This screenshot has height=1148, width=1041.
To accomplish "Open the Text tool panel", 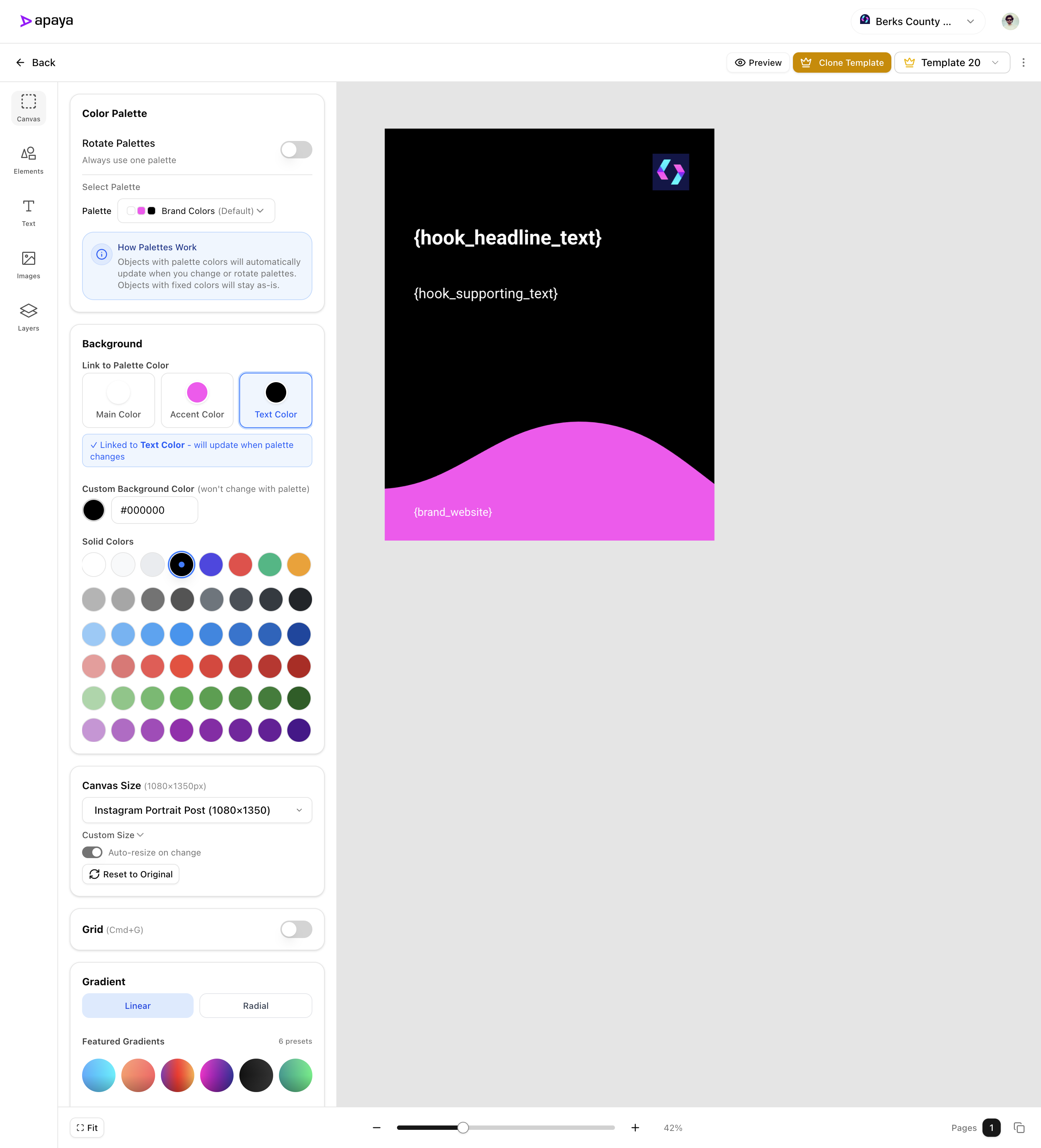I will point(28,213).
